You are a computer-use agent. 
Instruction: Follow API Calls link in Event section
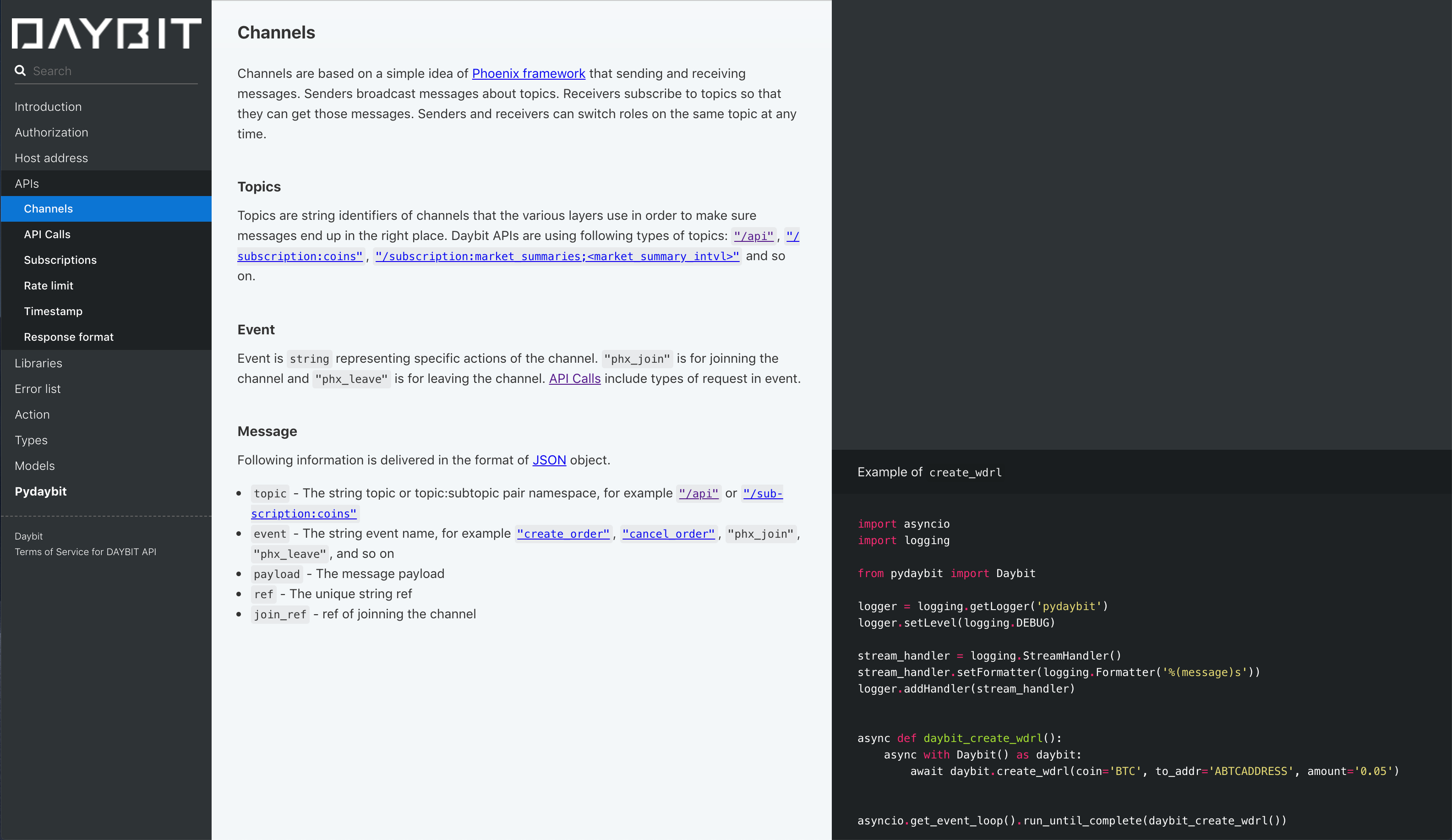pyautogui.click(x=574, y=379)
